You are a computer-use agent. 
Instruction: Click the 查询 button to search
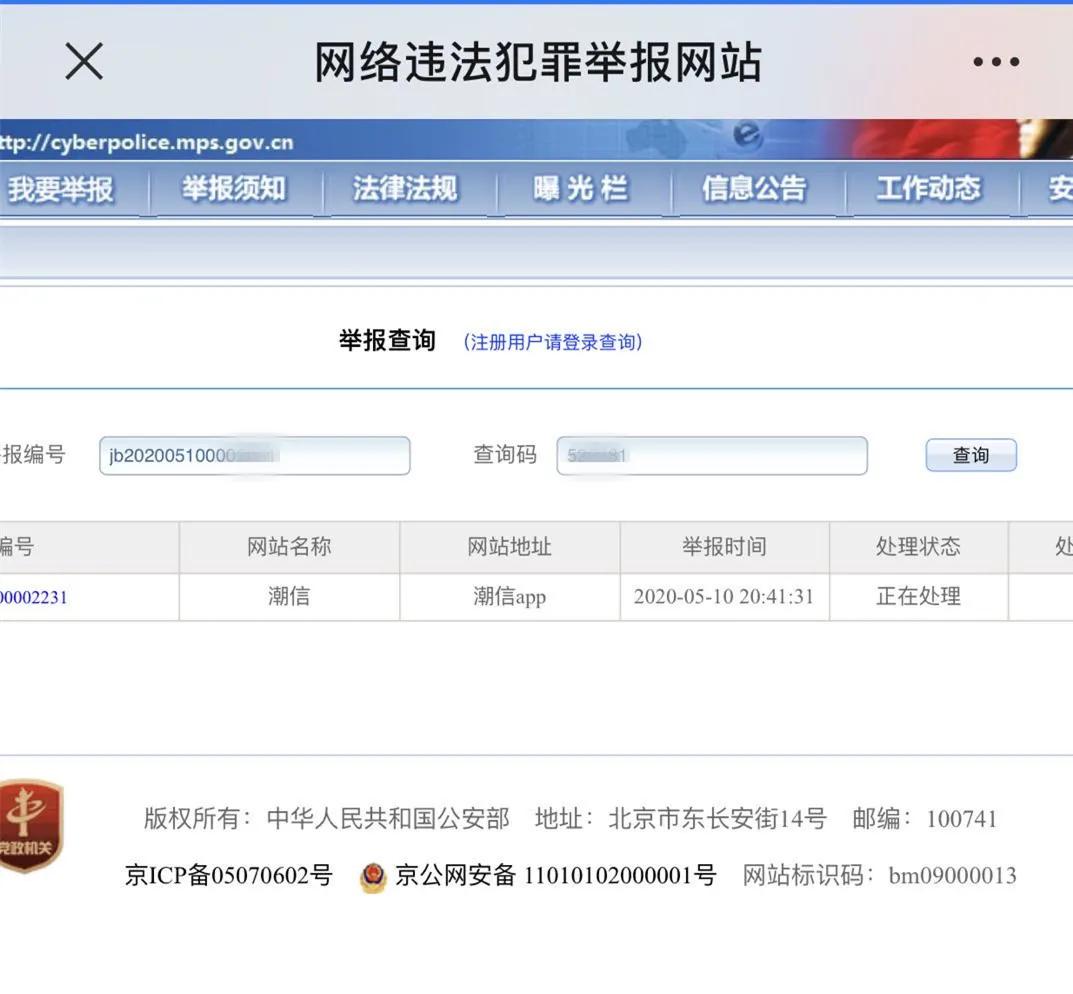pyautogui.click(x=969, y=455)
